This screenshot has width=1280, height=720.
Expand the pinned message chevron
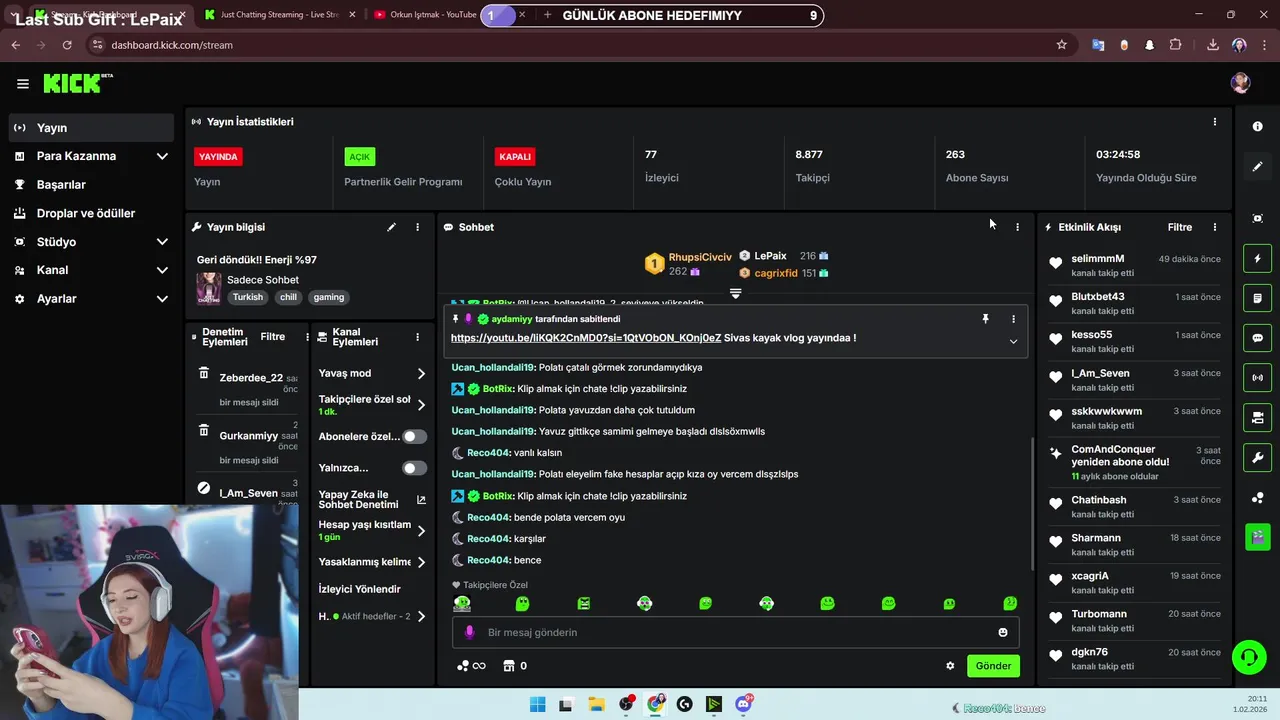1013,341
